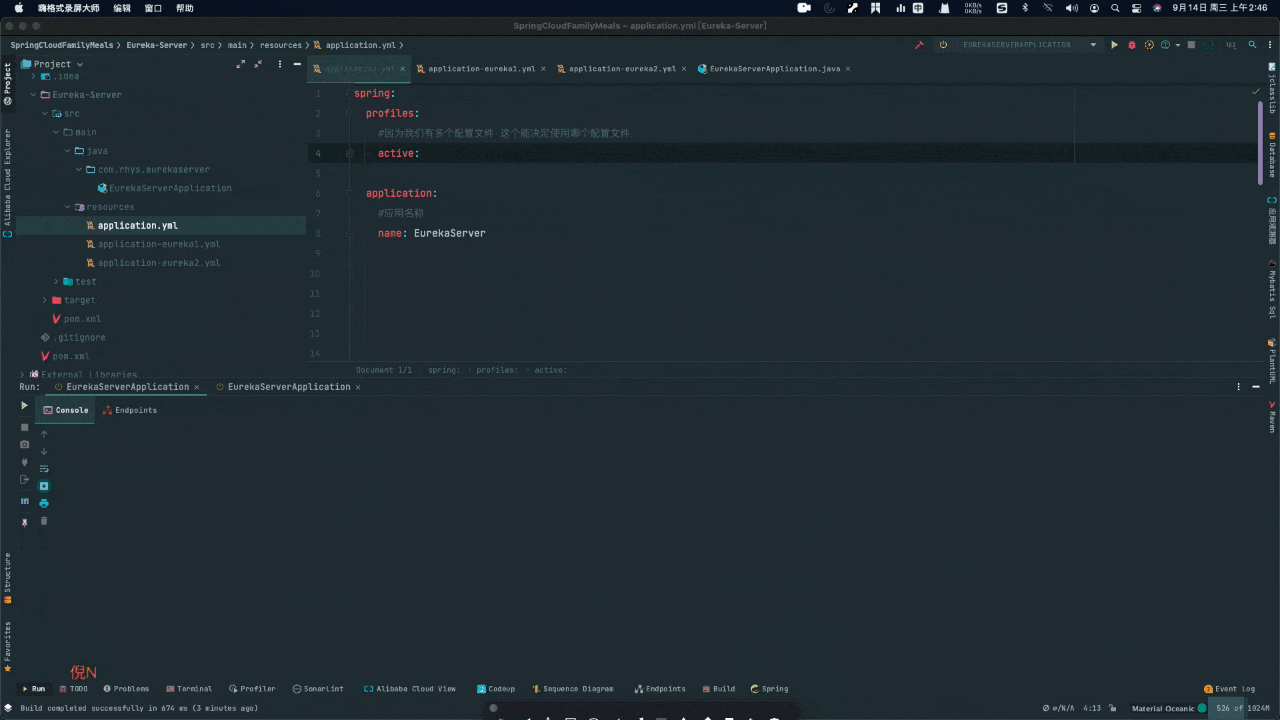Open the Problems tool window
The width and height of the screenshot is (1280, 720).
pos(125,689)
